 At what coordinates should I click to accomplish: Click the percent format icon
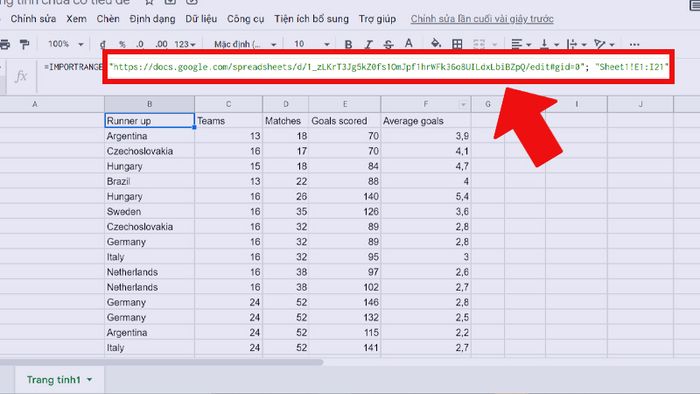(x=122, y=44)
